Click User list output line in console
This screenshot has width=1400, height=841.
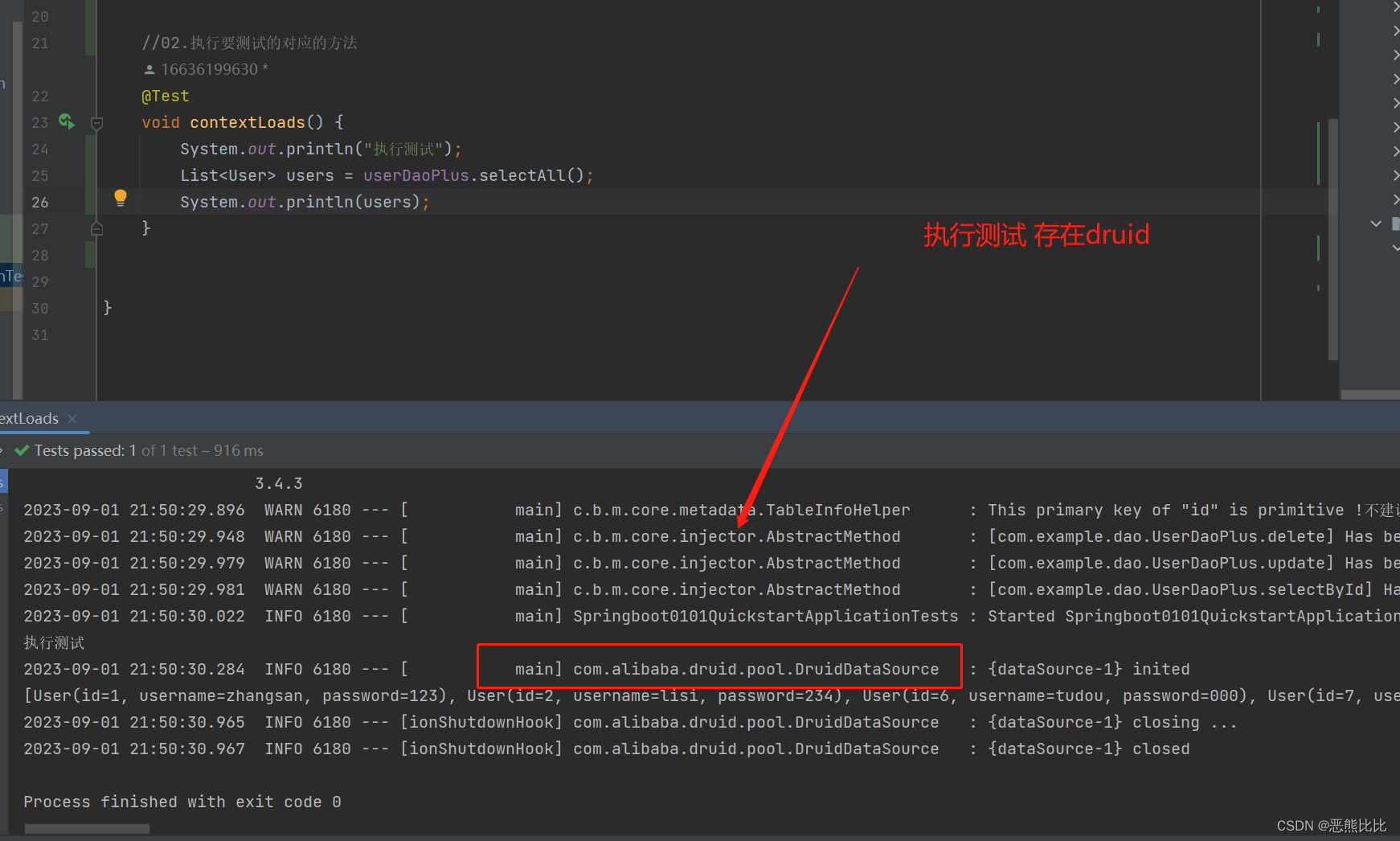click(x=711, y=695)
